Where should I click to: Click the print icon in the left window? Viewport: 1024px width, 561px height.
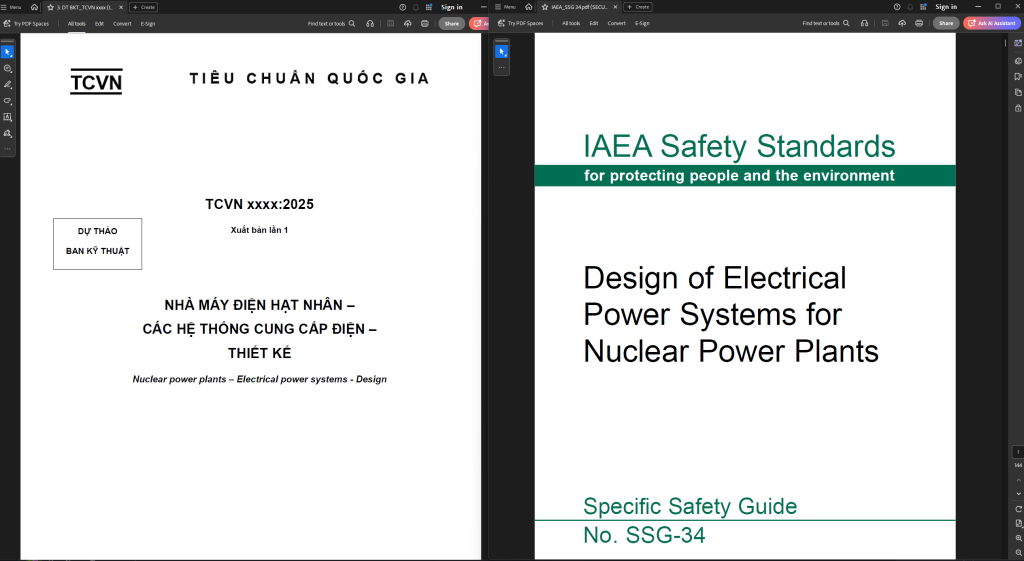click(x=425, y=23)
